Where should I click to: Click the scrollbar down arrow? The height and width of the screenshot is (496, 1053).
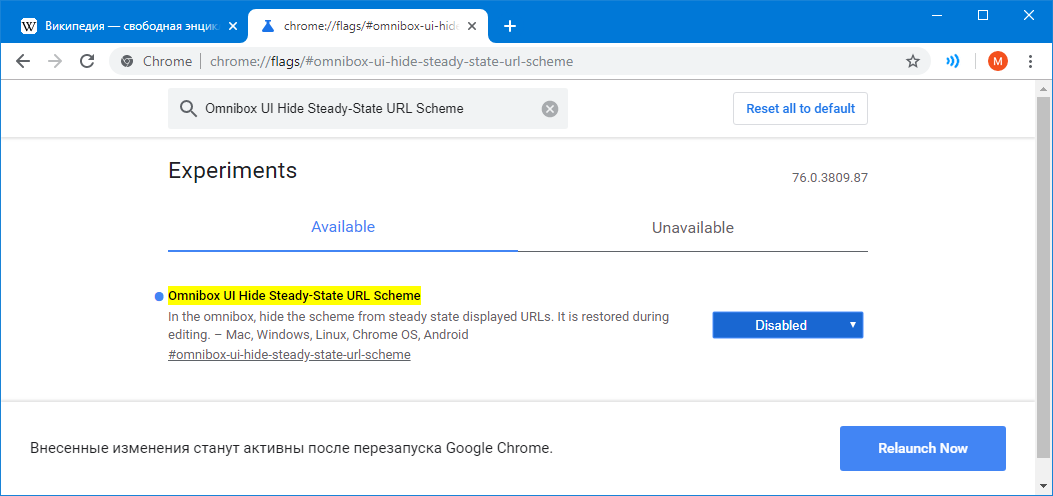(1043, 485)
